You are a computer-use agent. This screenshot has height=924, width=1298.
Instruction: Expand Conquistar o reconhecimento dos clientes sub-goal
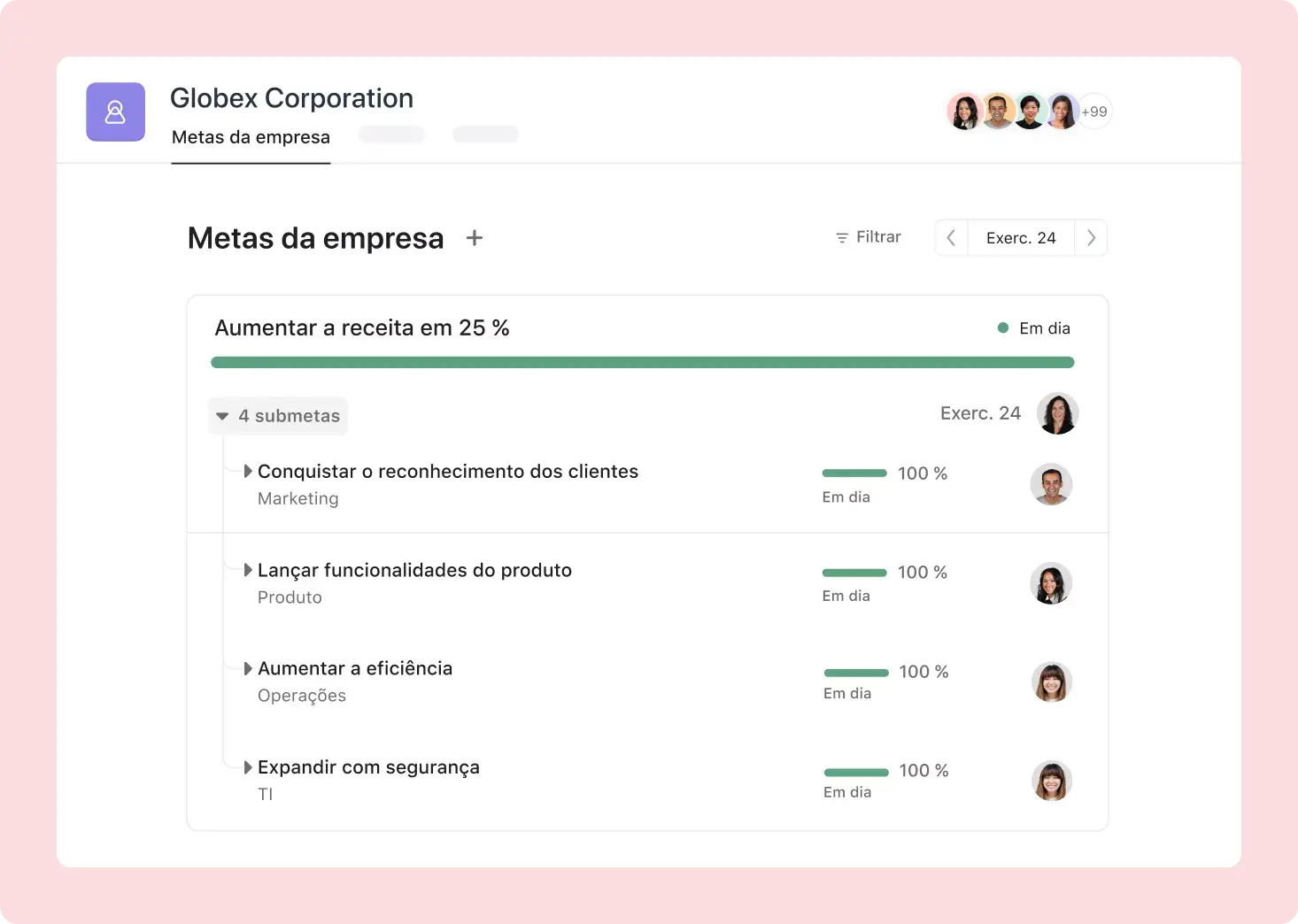point(249,472)
